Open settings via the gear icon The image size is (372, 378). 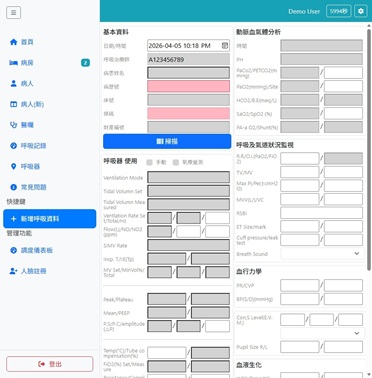(361, 11)
